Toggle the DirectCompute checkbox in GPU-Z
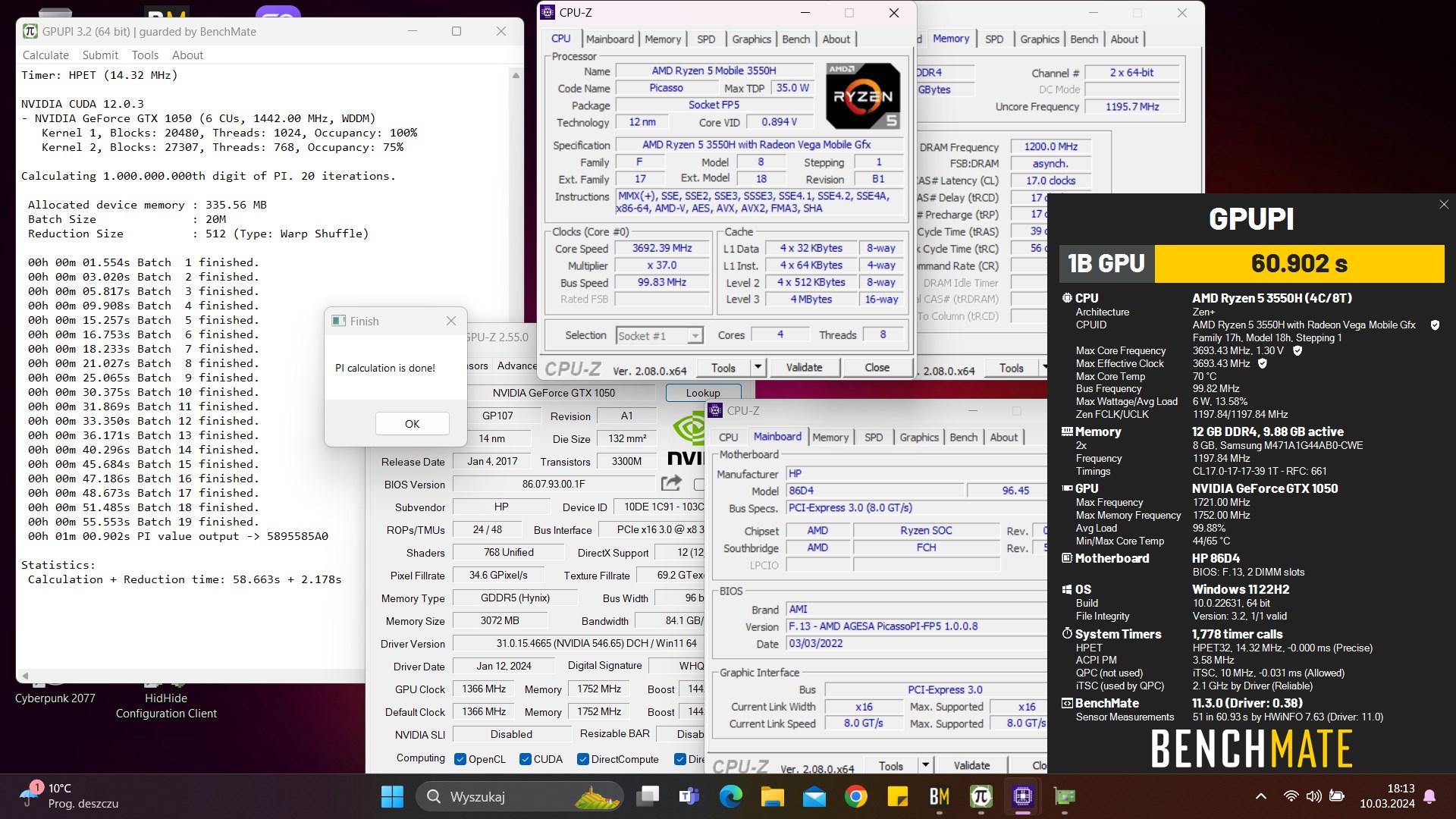This screenshot has width=1456, height=819. tap(582, 759)
